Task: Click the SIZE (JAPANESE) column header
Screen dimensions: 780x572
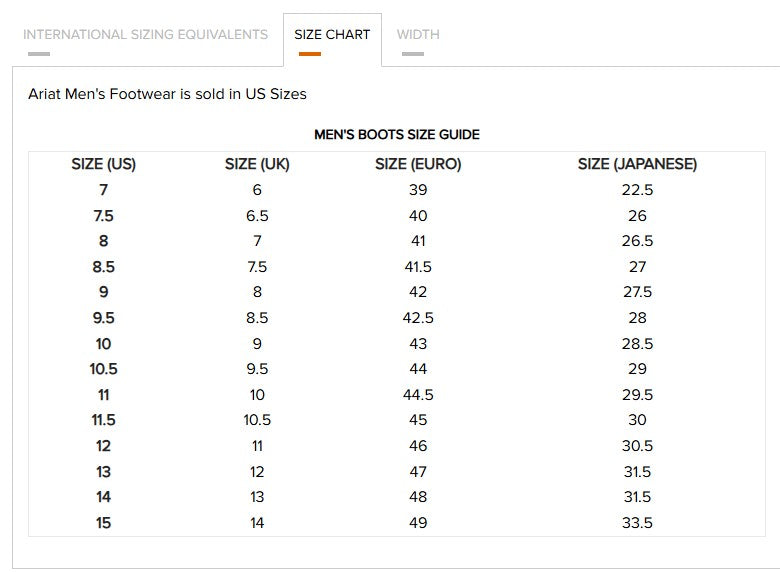Action: tap(637, 164)
